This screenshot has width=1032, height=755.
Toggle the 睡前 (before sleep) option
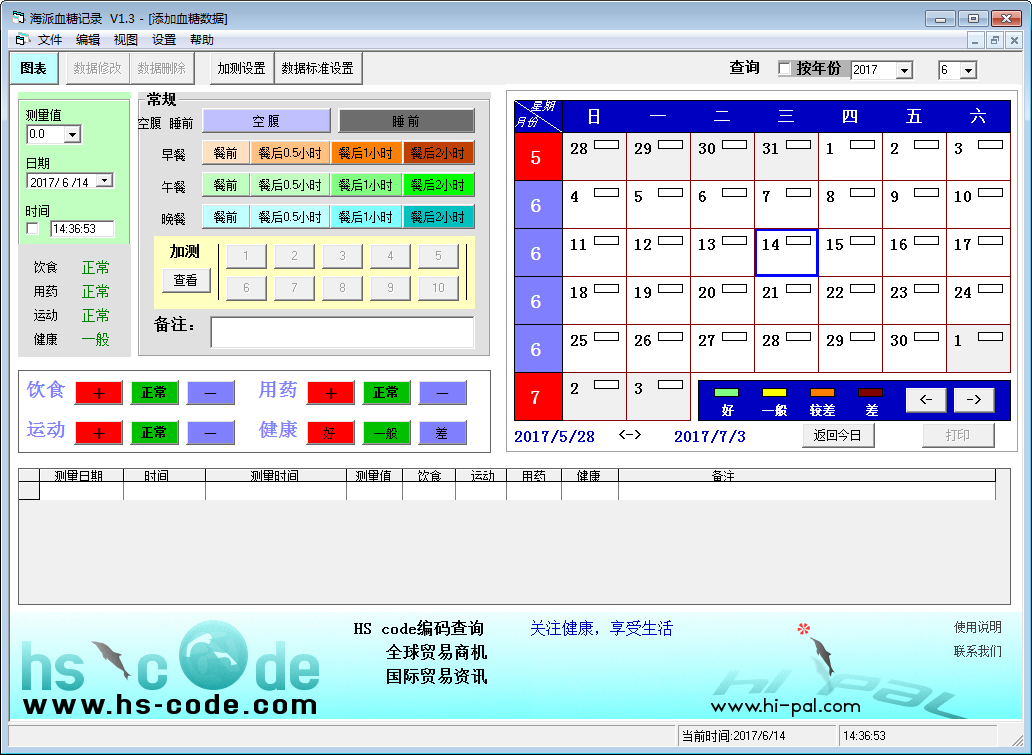407,120
